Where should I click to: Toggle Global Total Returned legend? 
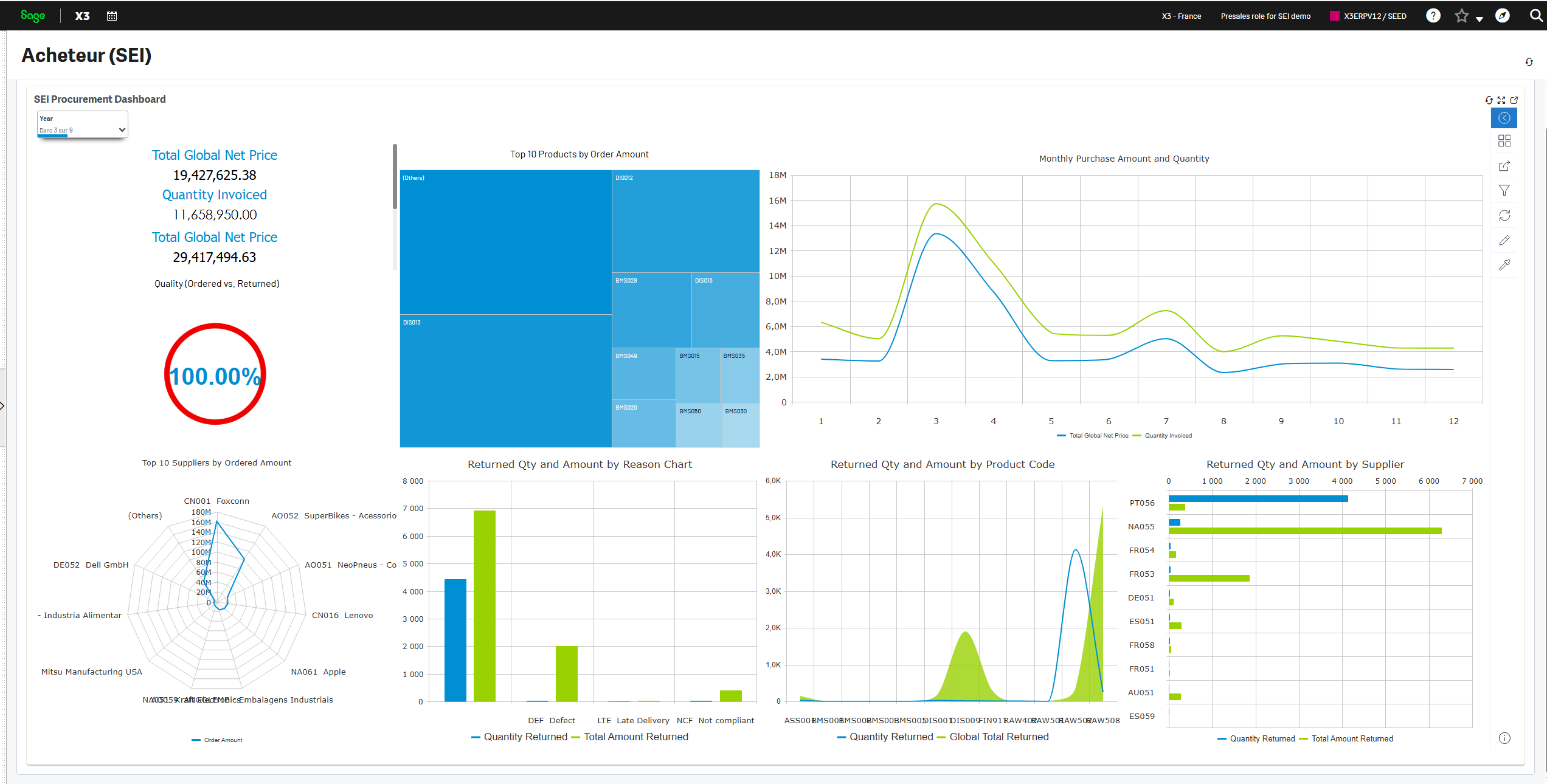coord(993,737)
